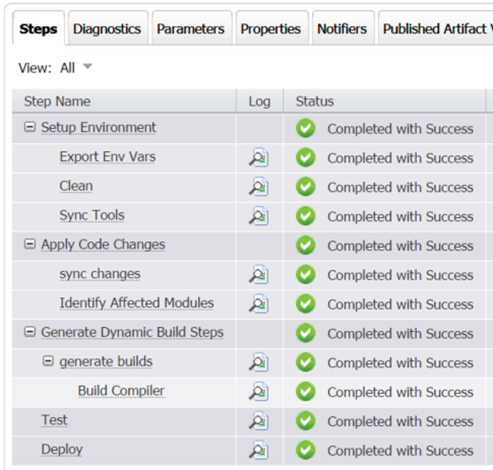The image size is (493, 470).
Task: Open the Build Compiler step link
Action: 121,391
